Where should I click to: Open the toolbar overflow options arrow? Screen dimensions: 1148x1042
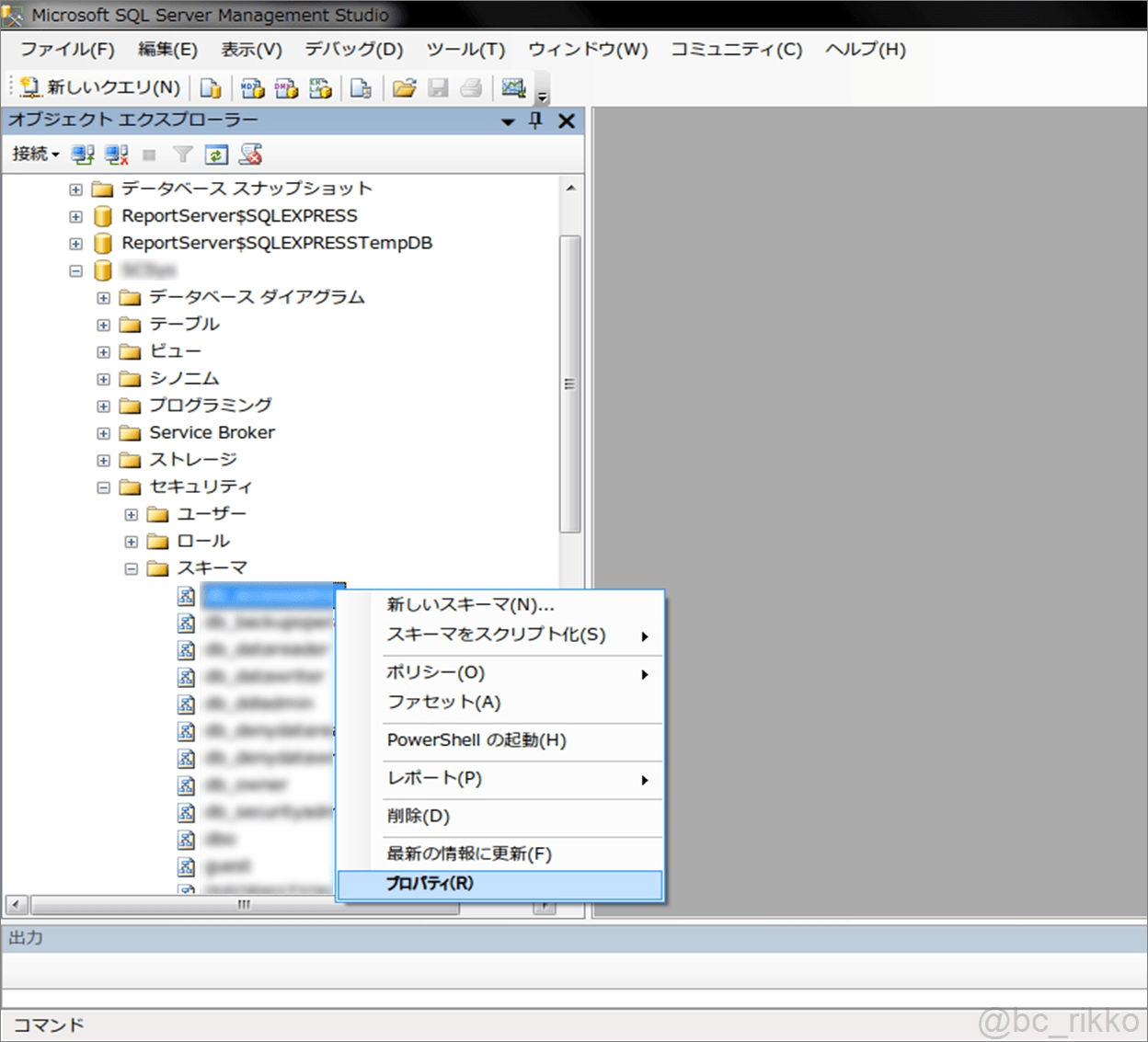543,95
